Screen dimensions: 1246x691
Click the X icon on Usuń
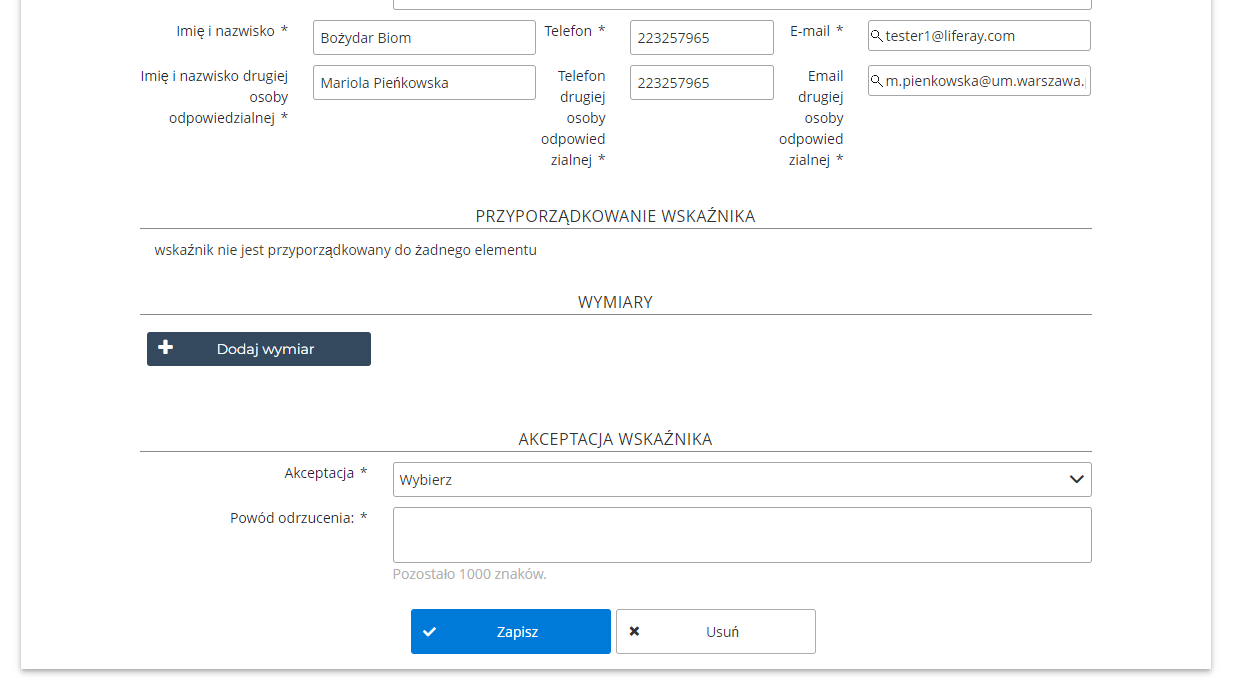tap(634, 632)
